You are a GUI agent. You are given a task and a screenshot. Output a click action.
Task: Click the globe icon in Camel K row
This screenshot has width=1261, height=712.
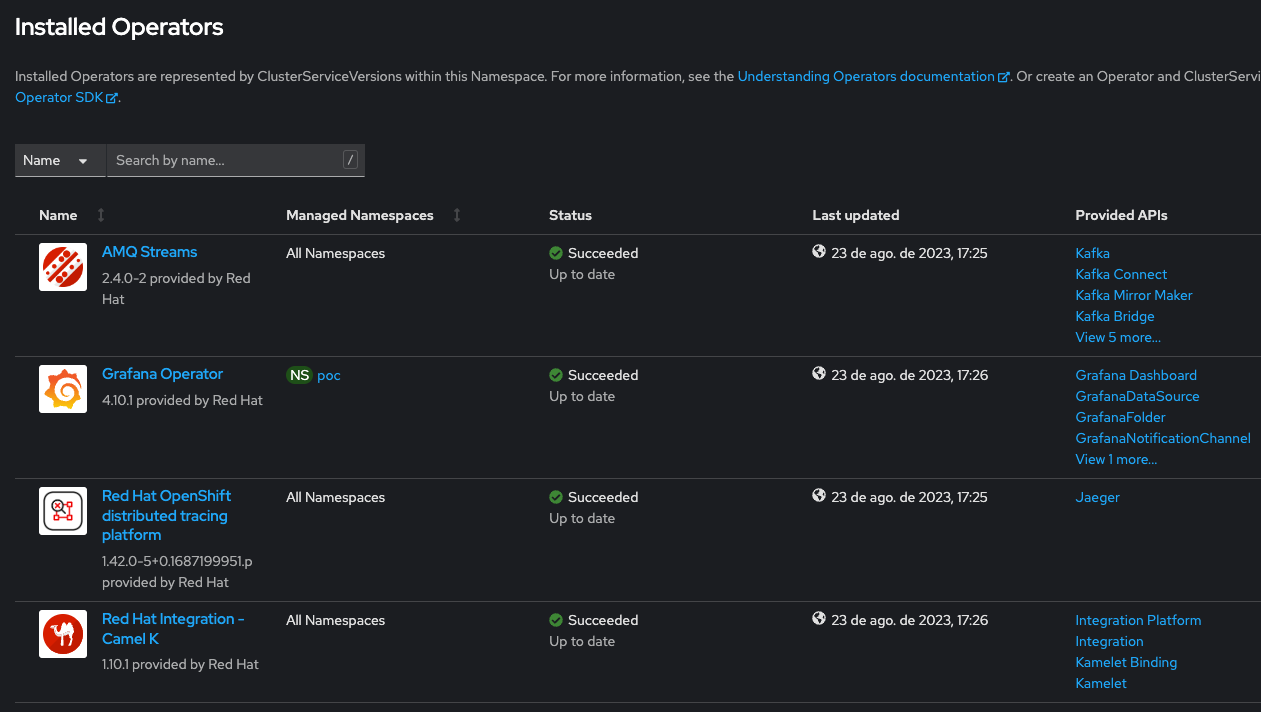[819, 619]
